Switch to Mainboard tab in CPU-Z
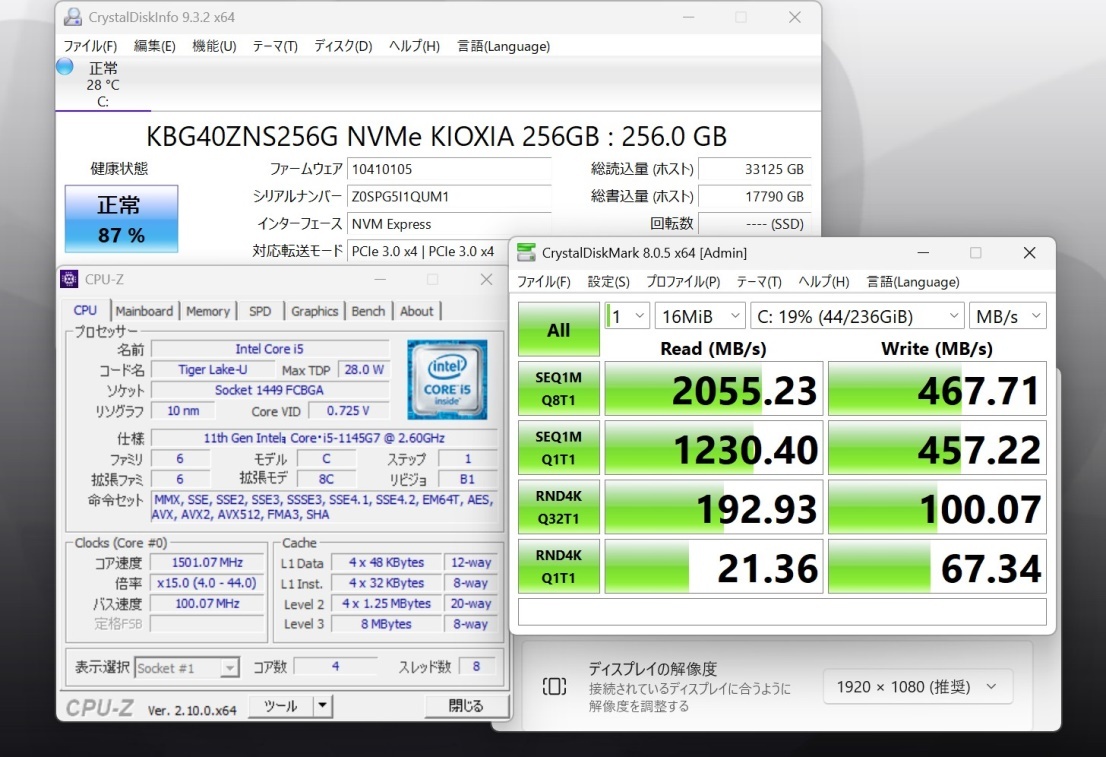 coord(144,311)
